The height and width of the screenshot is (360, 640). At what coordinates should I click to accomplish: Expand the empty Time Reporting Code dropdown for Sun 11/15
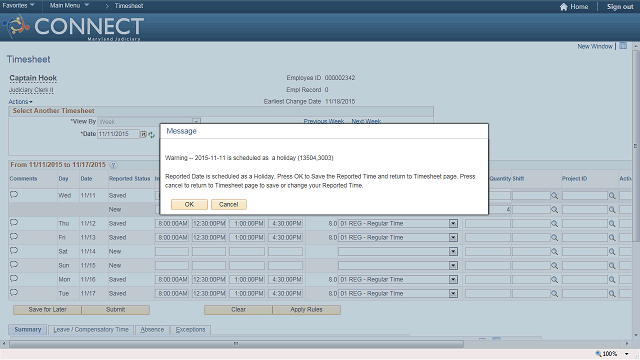tap(453, 266)
